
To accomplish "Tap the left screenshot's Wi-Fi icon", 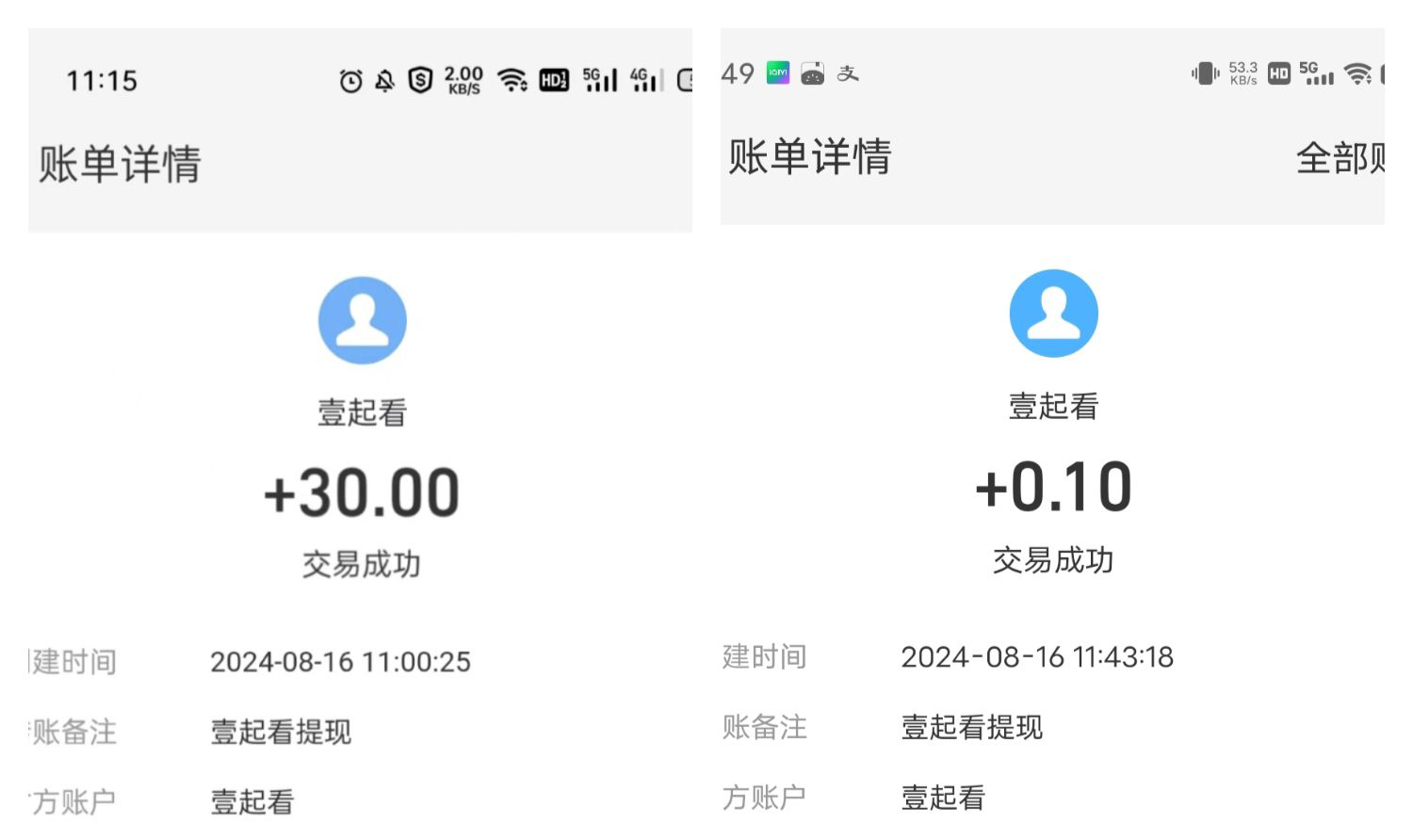I will point(512,80).
